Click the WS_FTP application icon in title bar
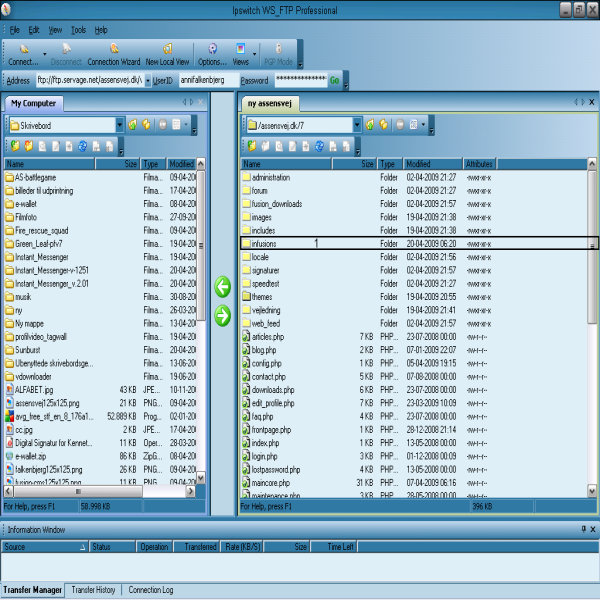Image resolution: width=600 pixels, height=600 pixels. pyautogui.click(x=6, y=10)
